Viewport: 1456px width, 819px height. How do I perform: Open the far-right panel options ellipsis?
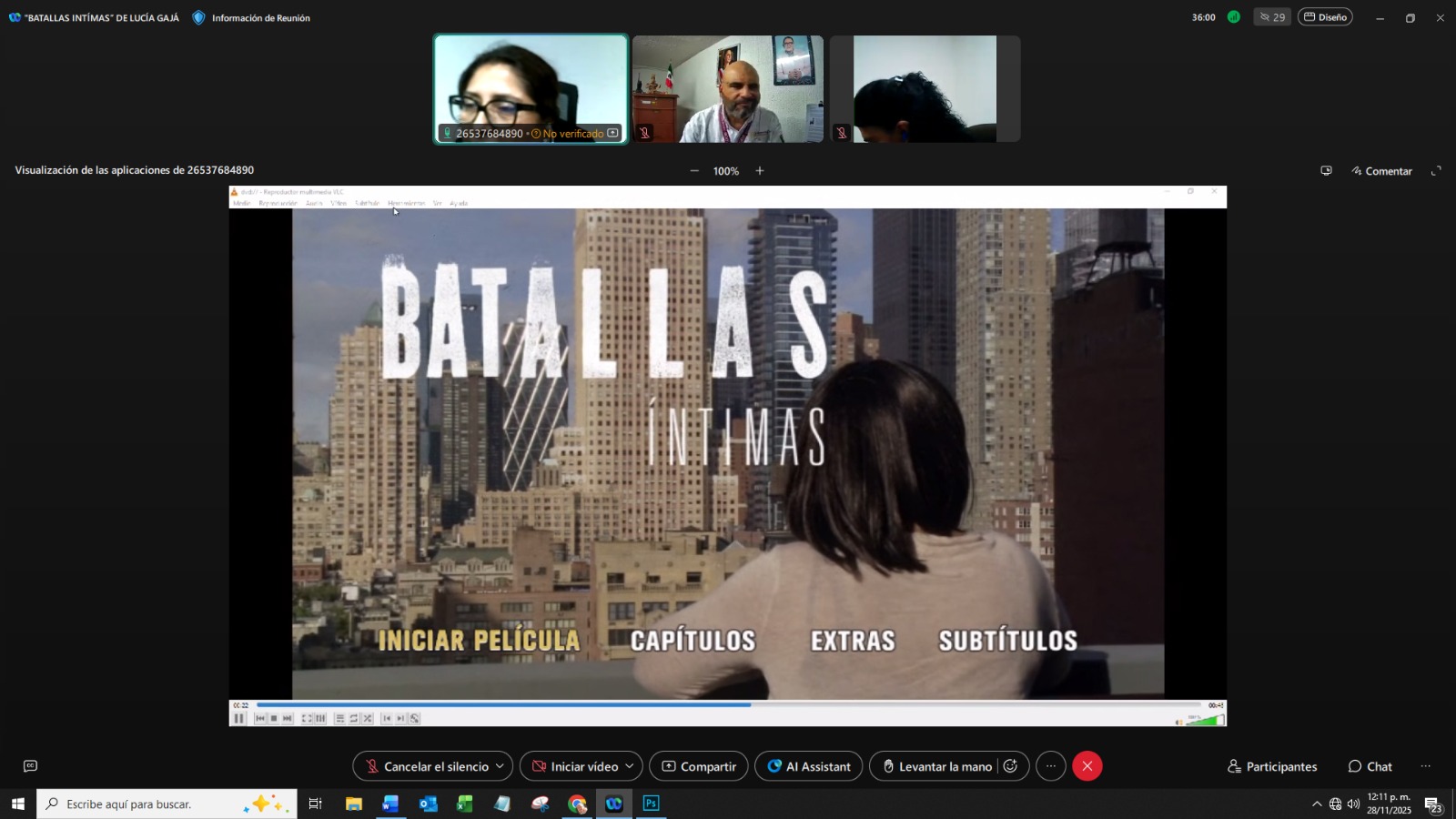pos(1425,766)
